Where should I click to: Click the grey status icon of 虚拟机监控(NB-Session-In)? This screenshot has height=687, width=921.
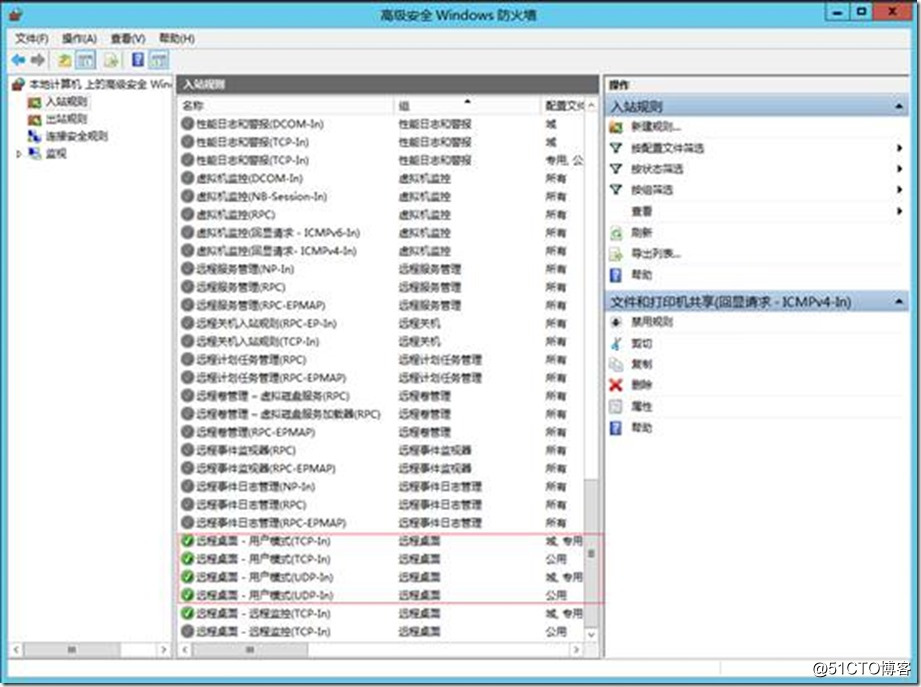[187, 196]
